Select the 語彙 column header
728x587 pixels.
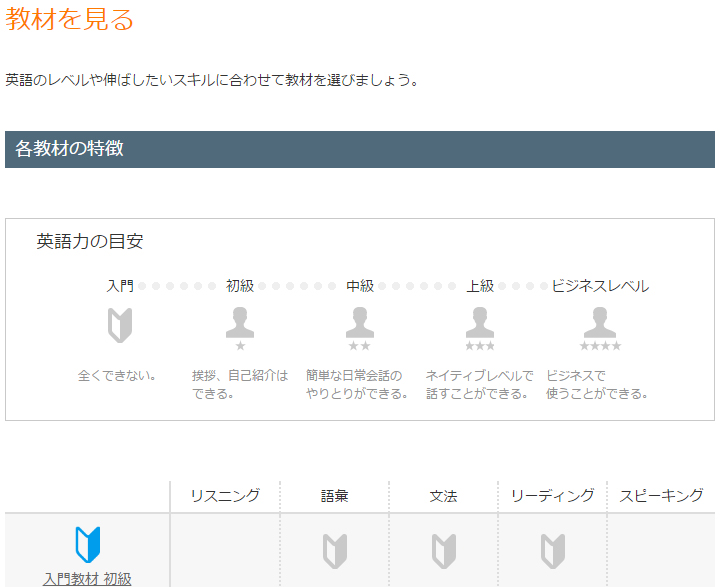click(334, 496)
